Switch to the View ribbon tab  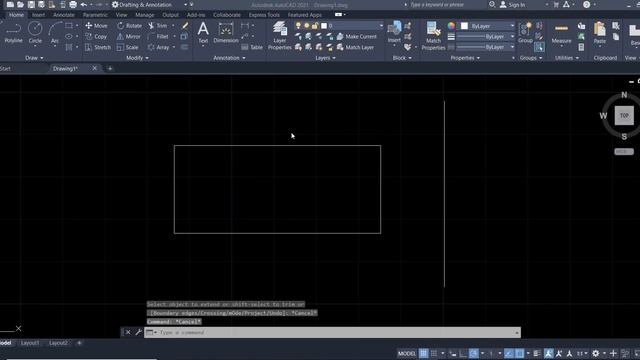pos(121,15)
